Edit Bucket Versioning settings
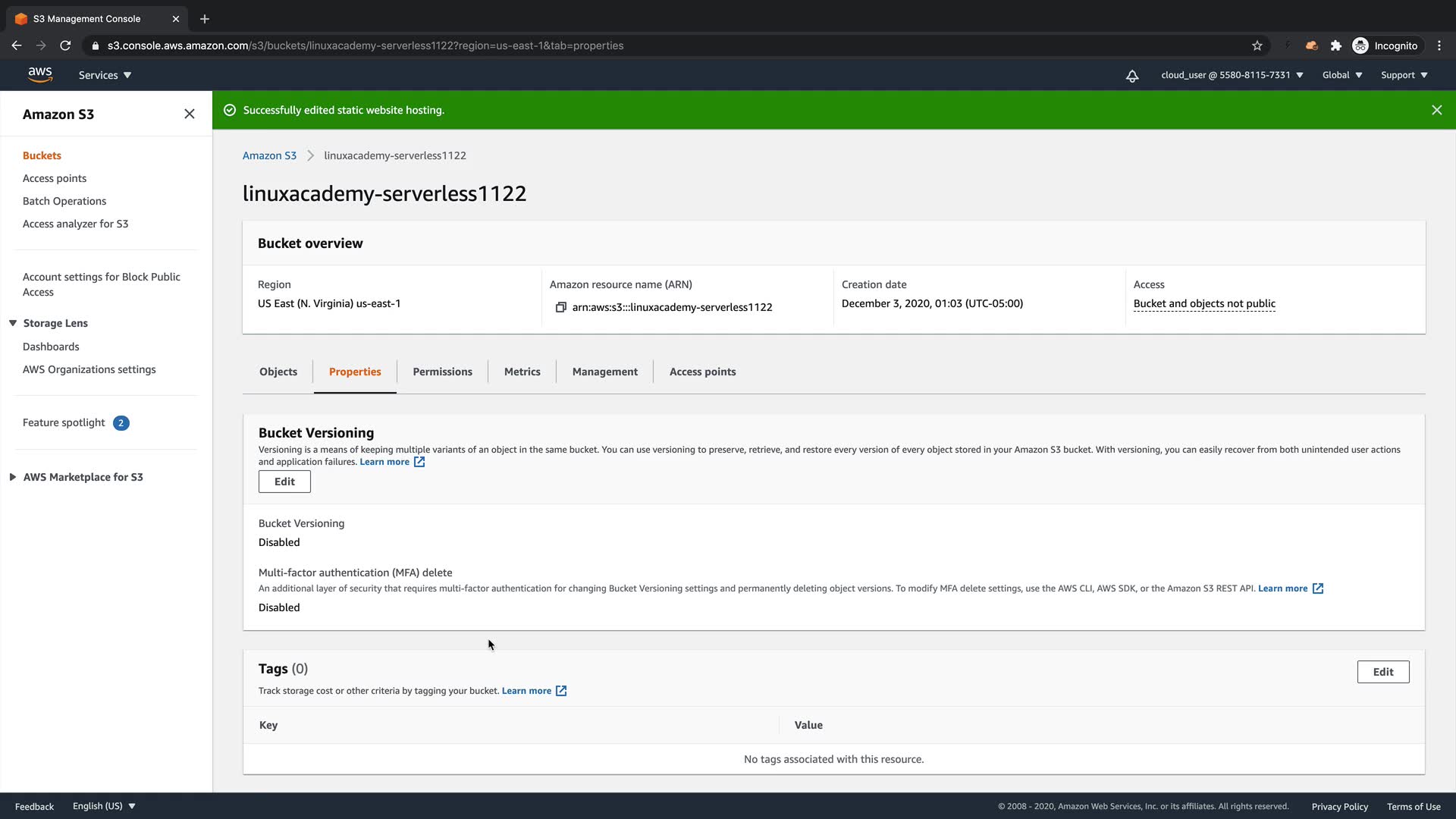 click(x=284, y=482)
